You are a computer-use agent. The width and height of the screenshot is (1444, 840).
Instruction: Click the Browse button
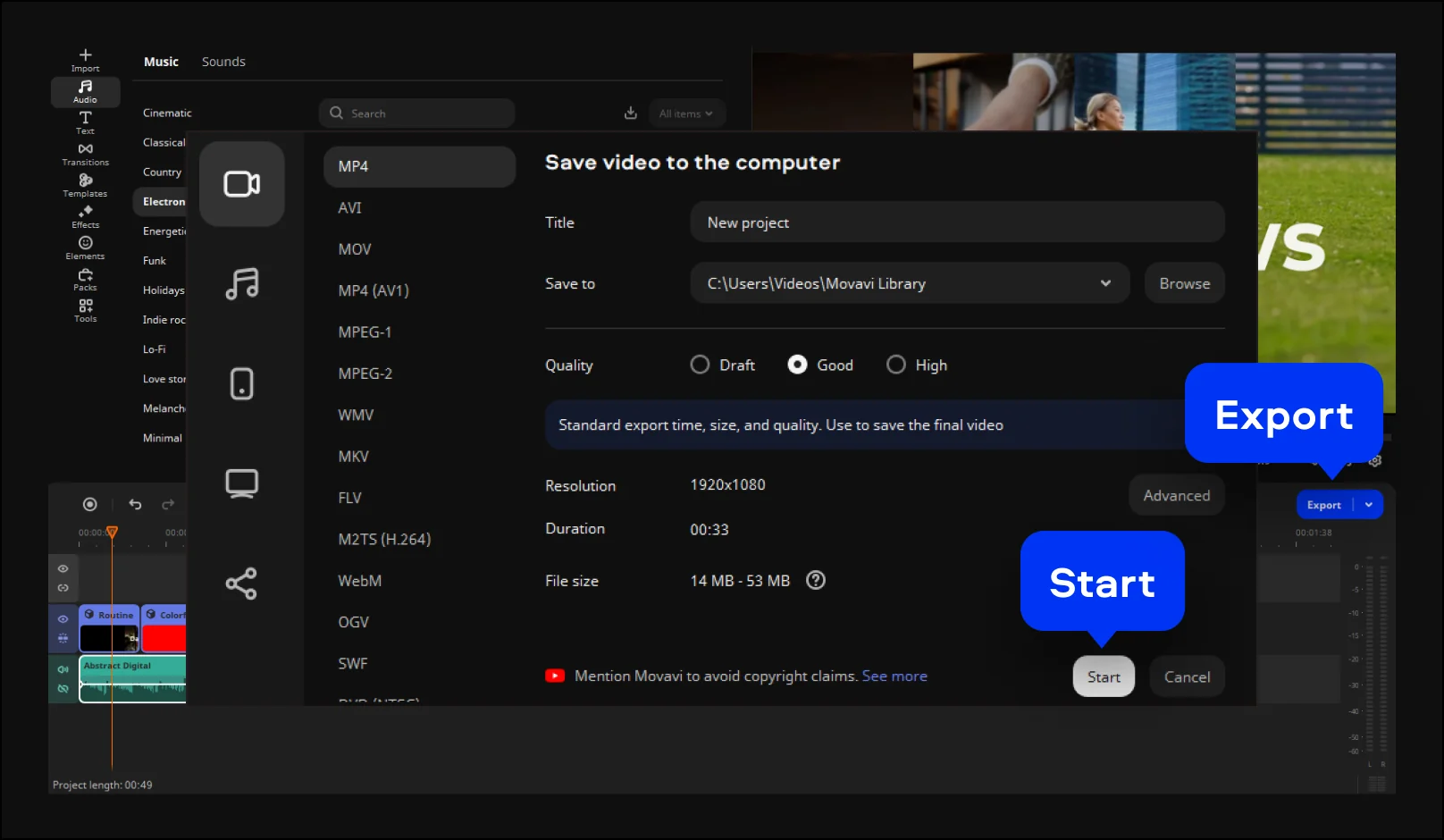coord(1184,283)
